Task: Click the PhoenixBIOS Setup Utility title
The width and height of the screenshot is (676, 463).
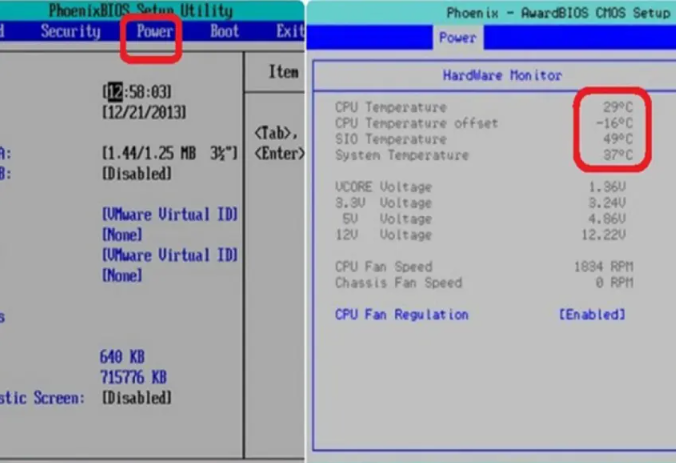Action: coord(141,10)
